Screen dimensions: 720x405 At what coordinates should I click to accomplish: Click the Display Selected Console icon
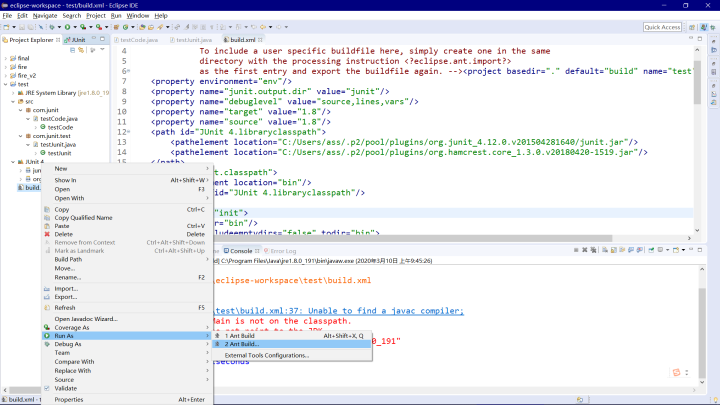660,250
